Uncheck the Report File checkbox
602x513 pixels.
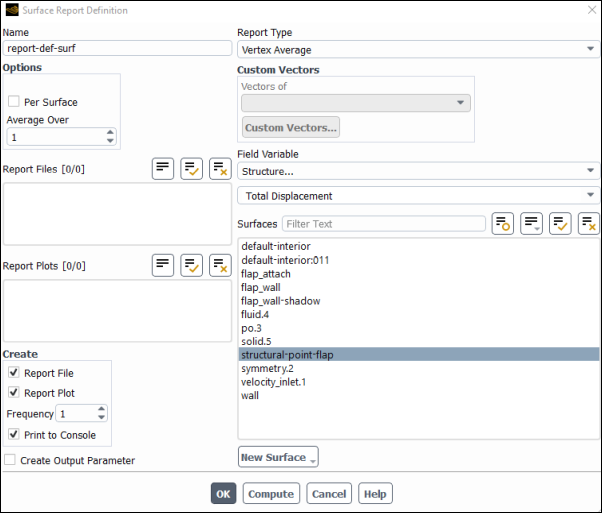pyautogui.click(x=14, y=372)
